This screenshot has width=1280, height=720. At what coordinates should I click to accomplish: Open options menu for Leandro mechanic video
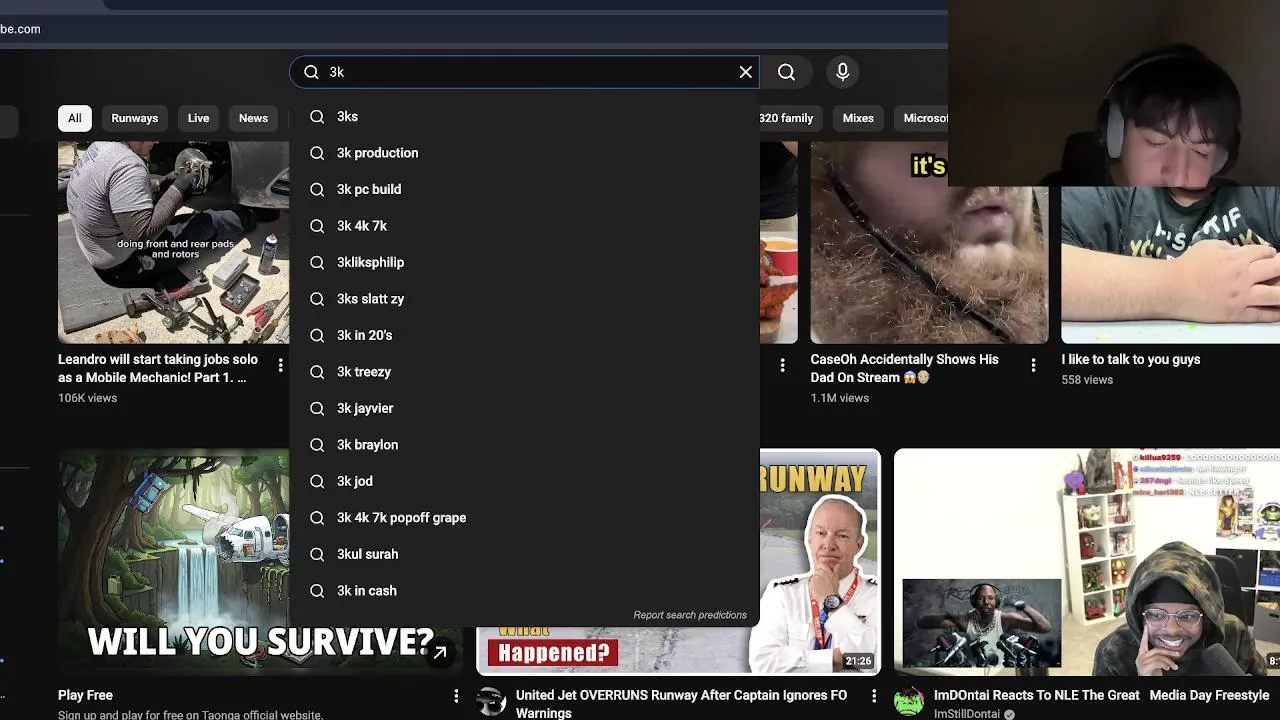pyautogui.click(x=280, y=366)
